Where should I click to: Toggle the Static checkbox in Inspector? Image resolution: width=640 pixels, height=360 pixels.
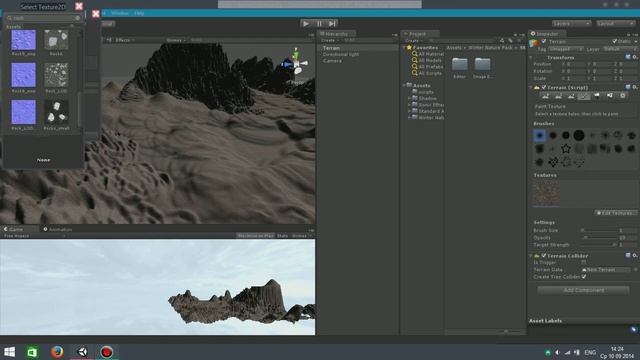pos(615,42)
